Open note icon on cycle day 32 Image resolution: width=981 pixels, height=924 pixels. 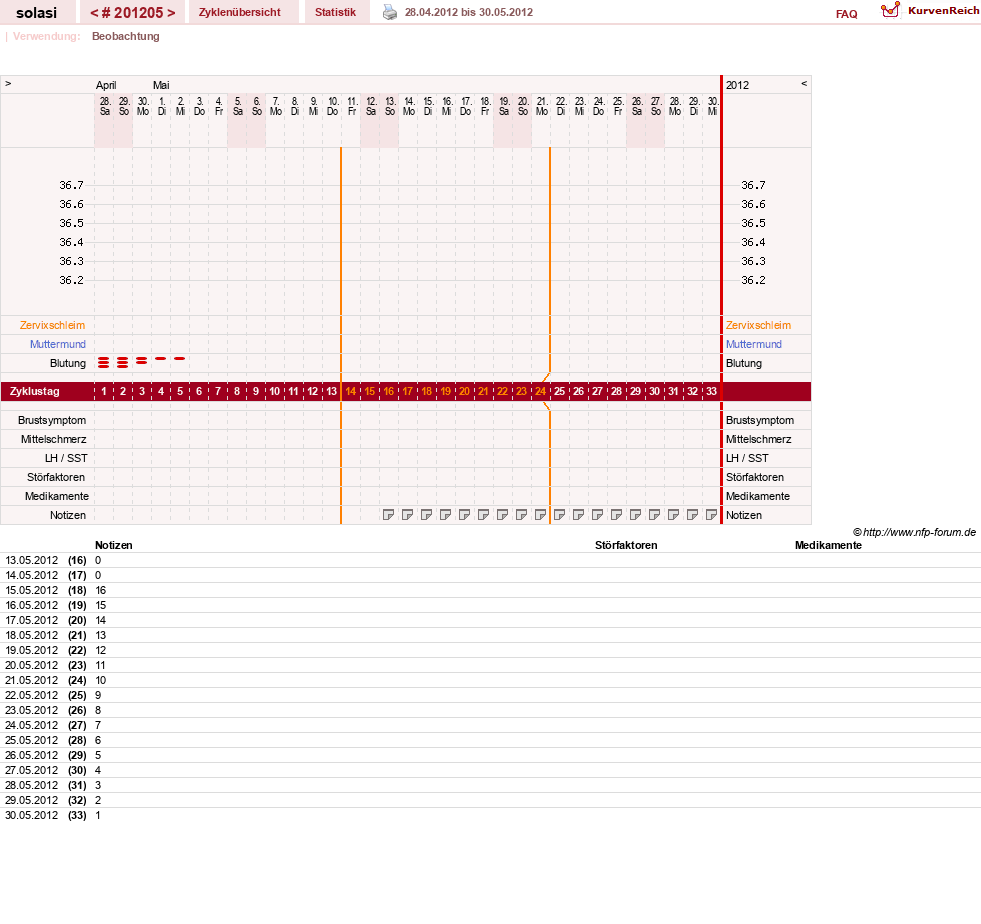click(x=692, y=515)
